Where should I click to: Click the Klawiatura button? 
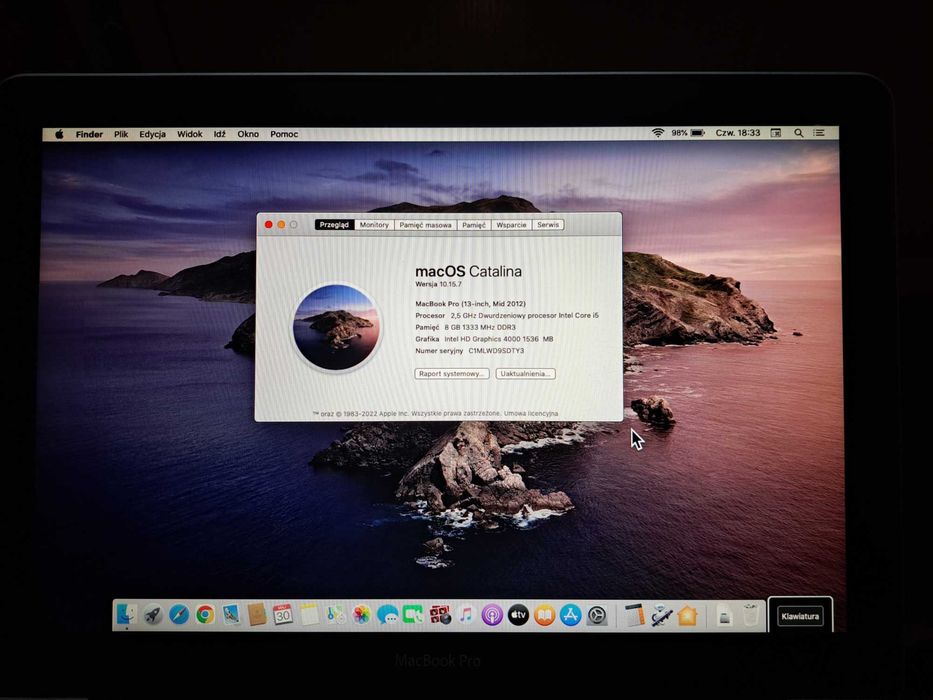[800, 616]
